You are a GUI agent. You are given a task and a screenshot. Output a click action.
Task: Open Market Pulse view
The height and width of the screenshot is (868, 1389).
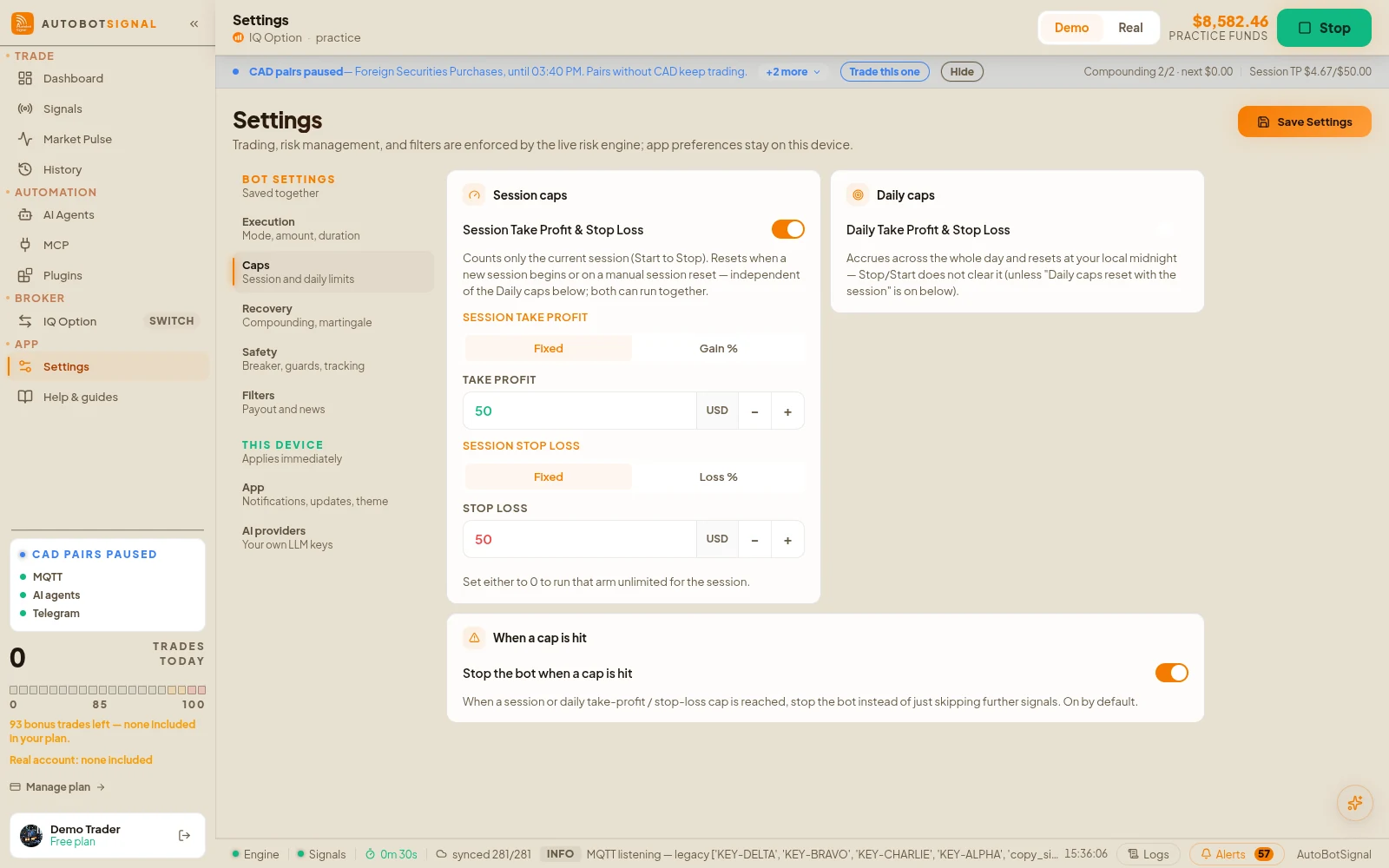point(108,139)
